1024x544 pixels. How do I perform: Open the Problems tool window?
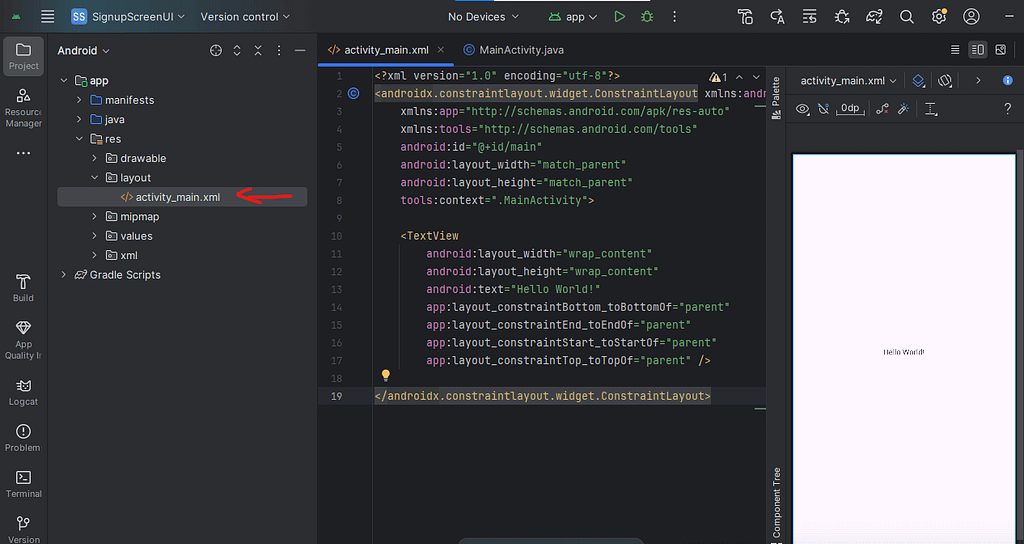[24, 438]
